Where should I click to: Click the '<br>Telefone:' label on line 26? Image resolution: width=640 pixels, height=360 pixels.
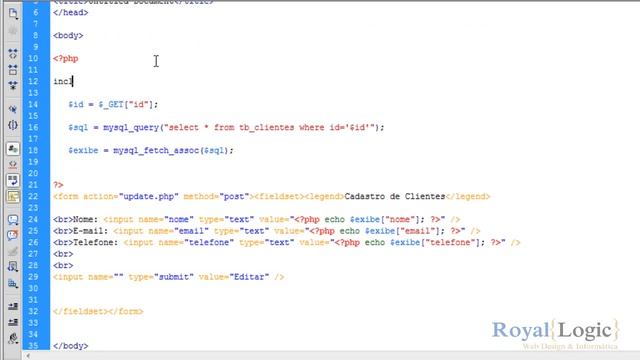point(85,242)
